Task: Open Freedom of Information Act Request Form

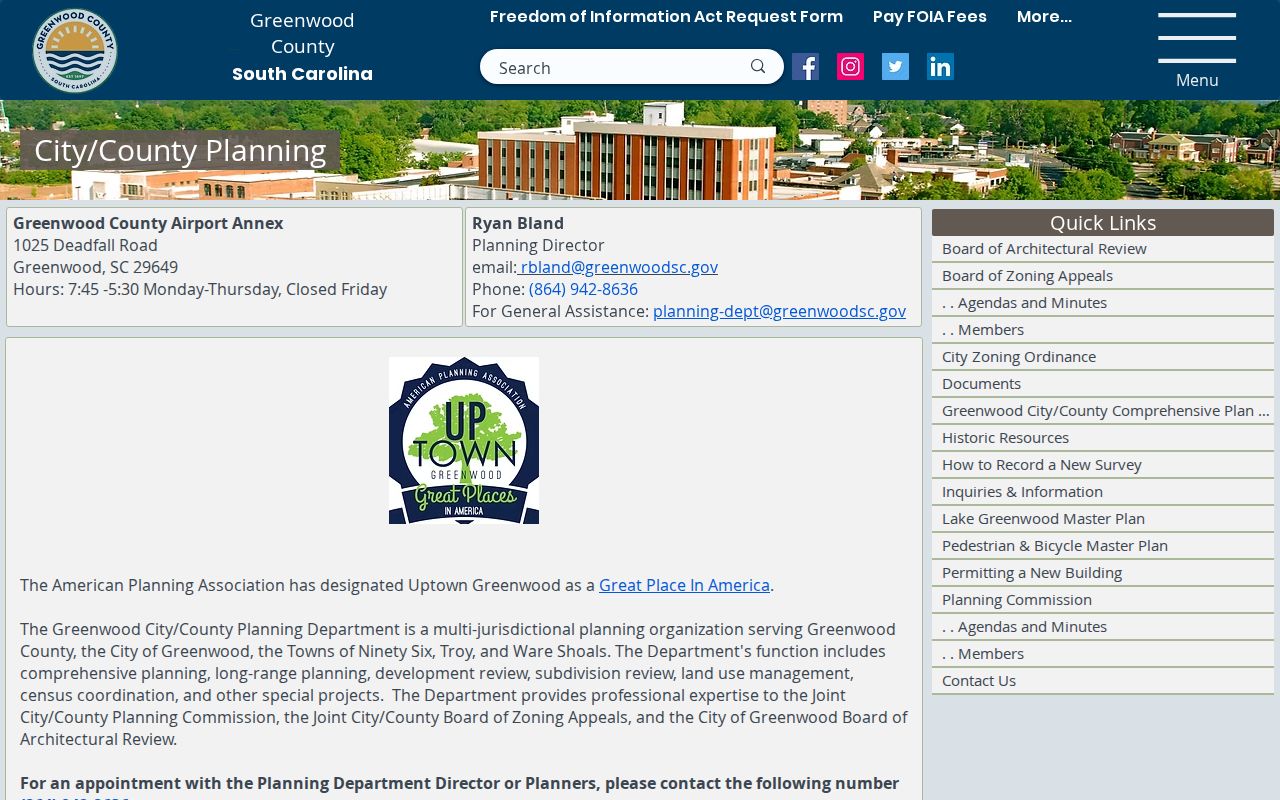Action: click(666, 17)
